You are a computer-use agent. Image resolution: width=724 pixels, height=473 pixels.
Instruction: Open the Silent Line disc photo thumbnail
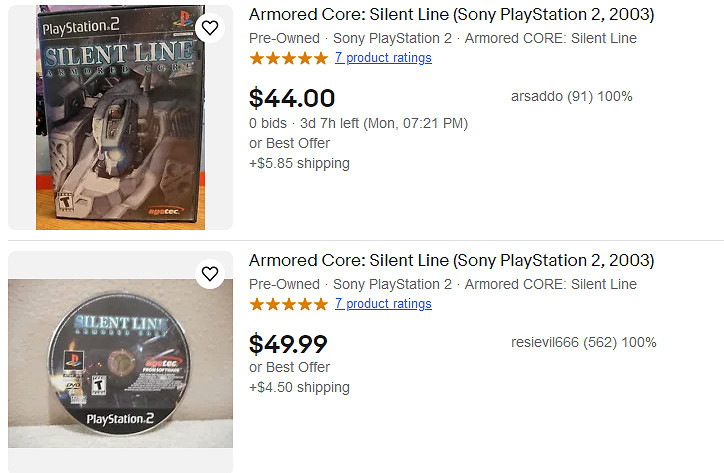[x=120, y=363]
